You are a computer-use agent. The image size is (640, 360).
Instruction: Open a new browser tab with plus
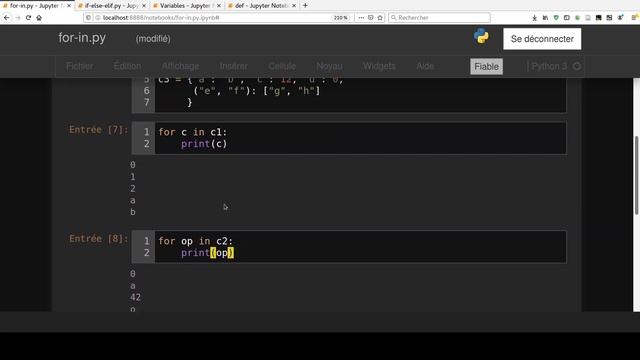305,5
